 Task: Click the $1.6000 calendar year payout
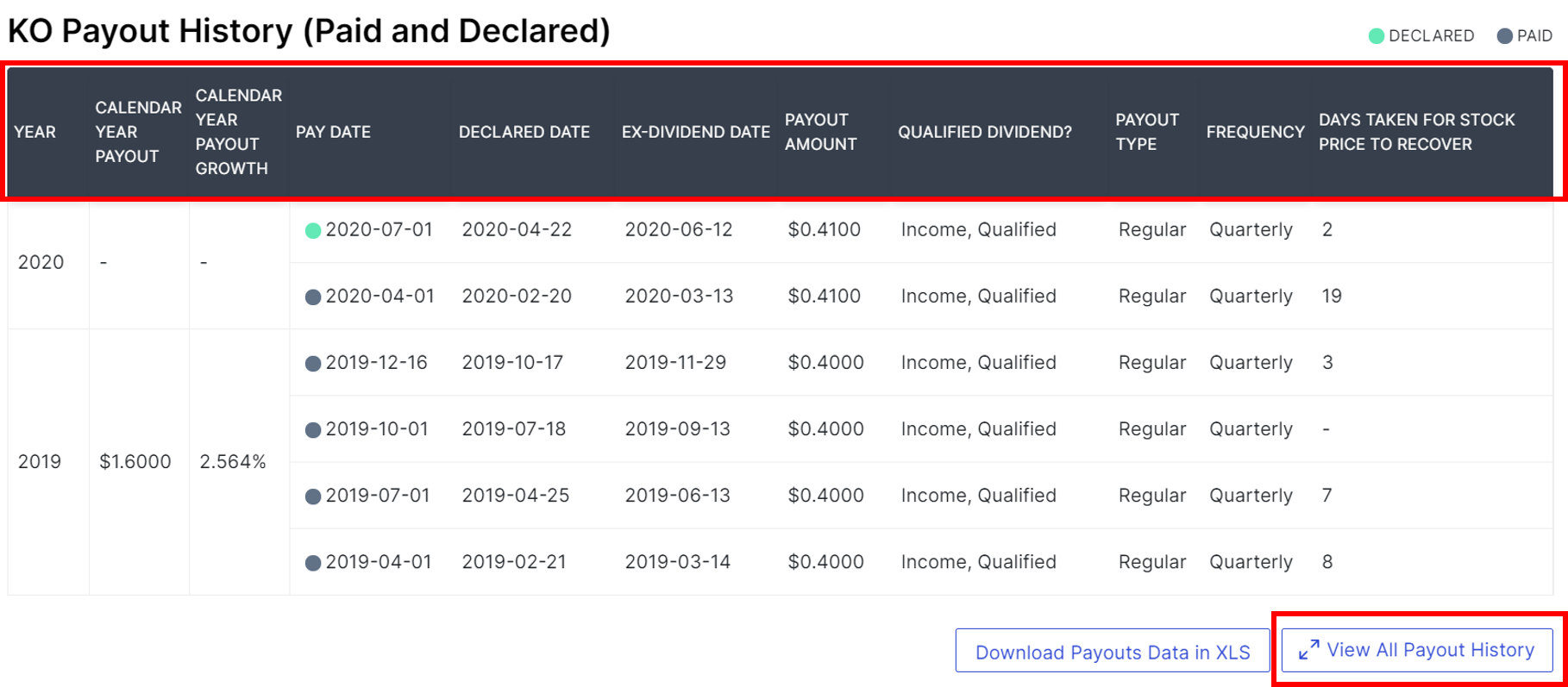[x=135, y=461]
